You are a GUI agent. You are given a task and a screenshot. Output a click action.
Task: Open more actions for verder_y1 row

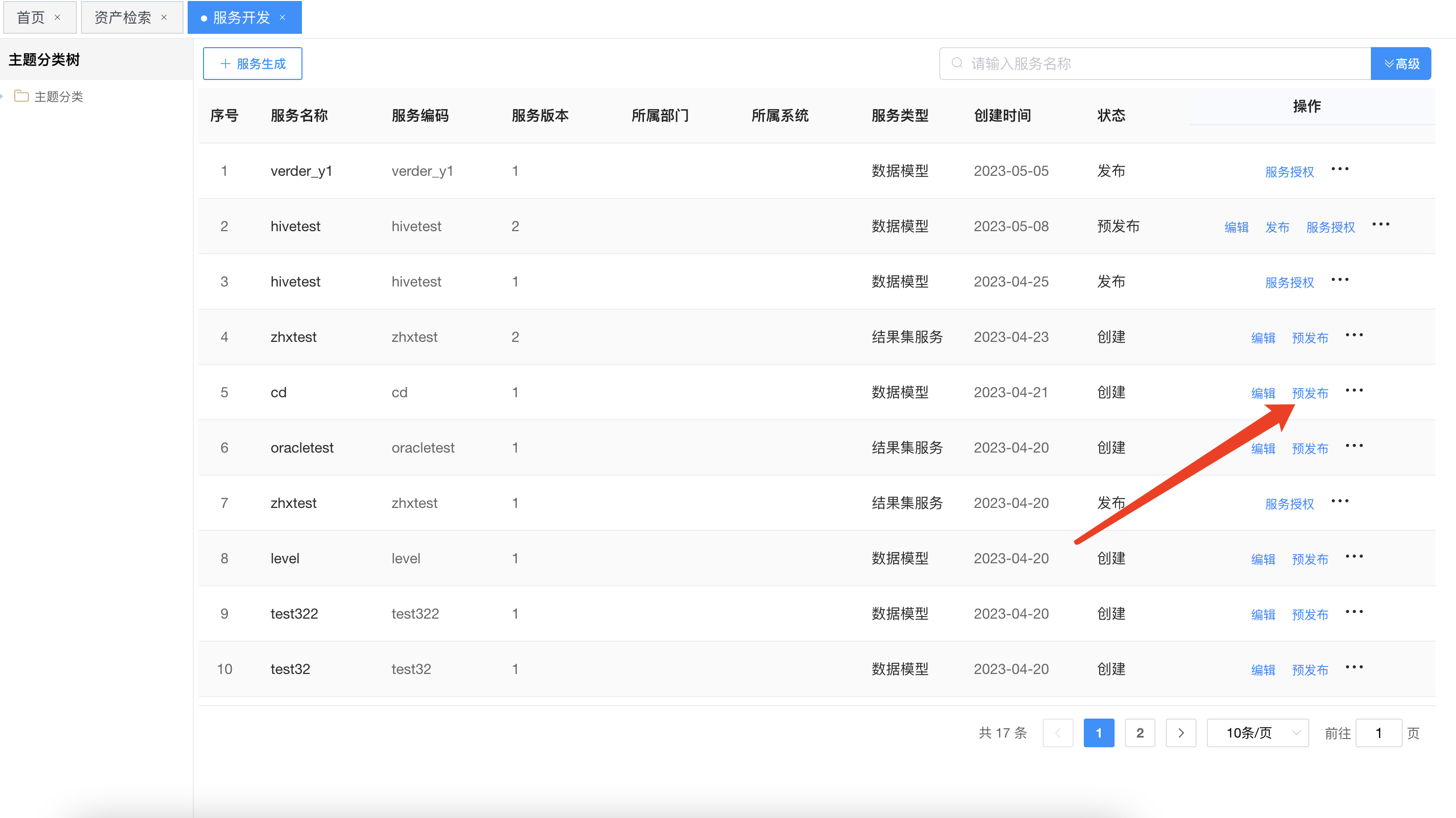[1340, 169]
